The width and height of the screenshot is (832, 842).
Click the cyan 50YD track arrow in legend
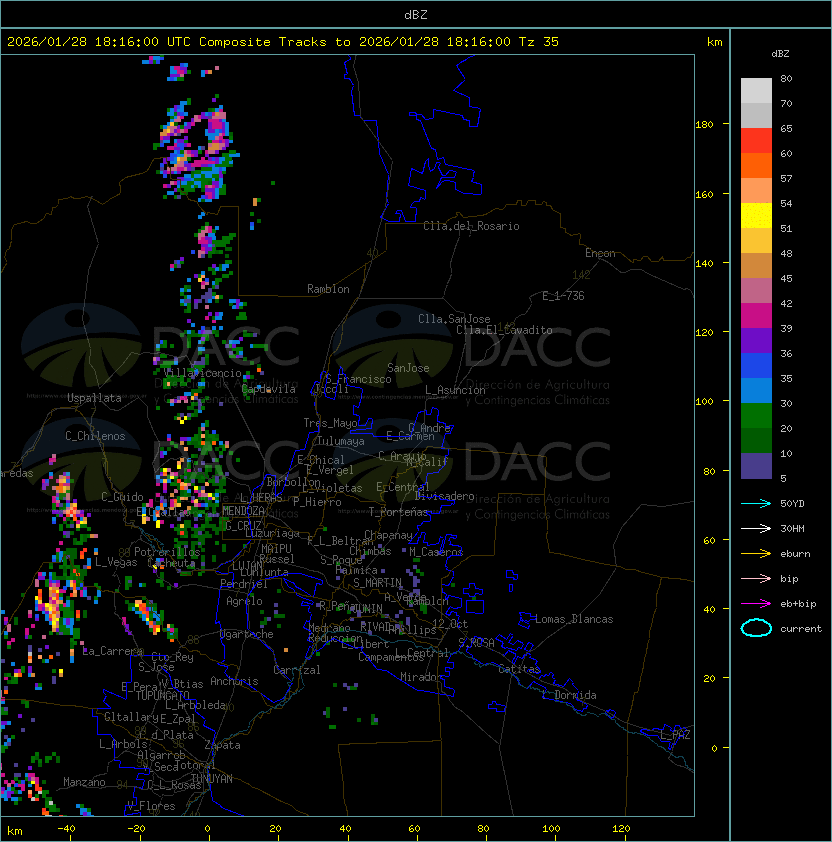click(x=756, y=504)
